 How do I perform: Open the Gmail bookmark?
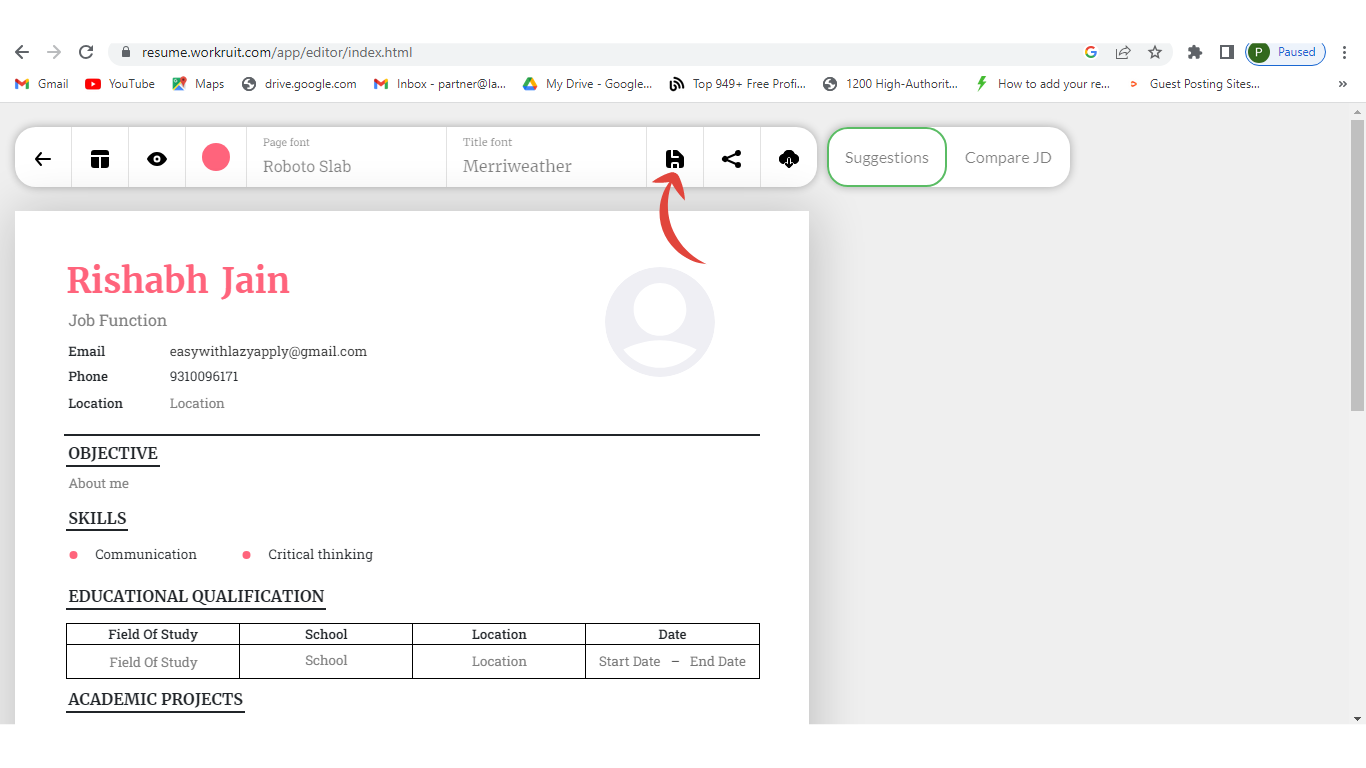click(x=42, y=84)
